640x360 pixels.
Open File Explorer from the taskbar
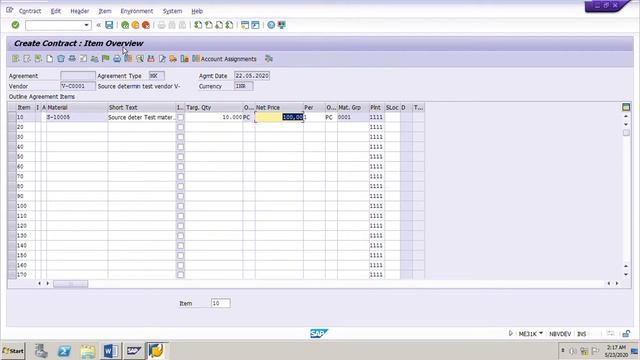pos(87,351)
